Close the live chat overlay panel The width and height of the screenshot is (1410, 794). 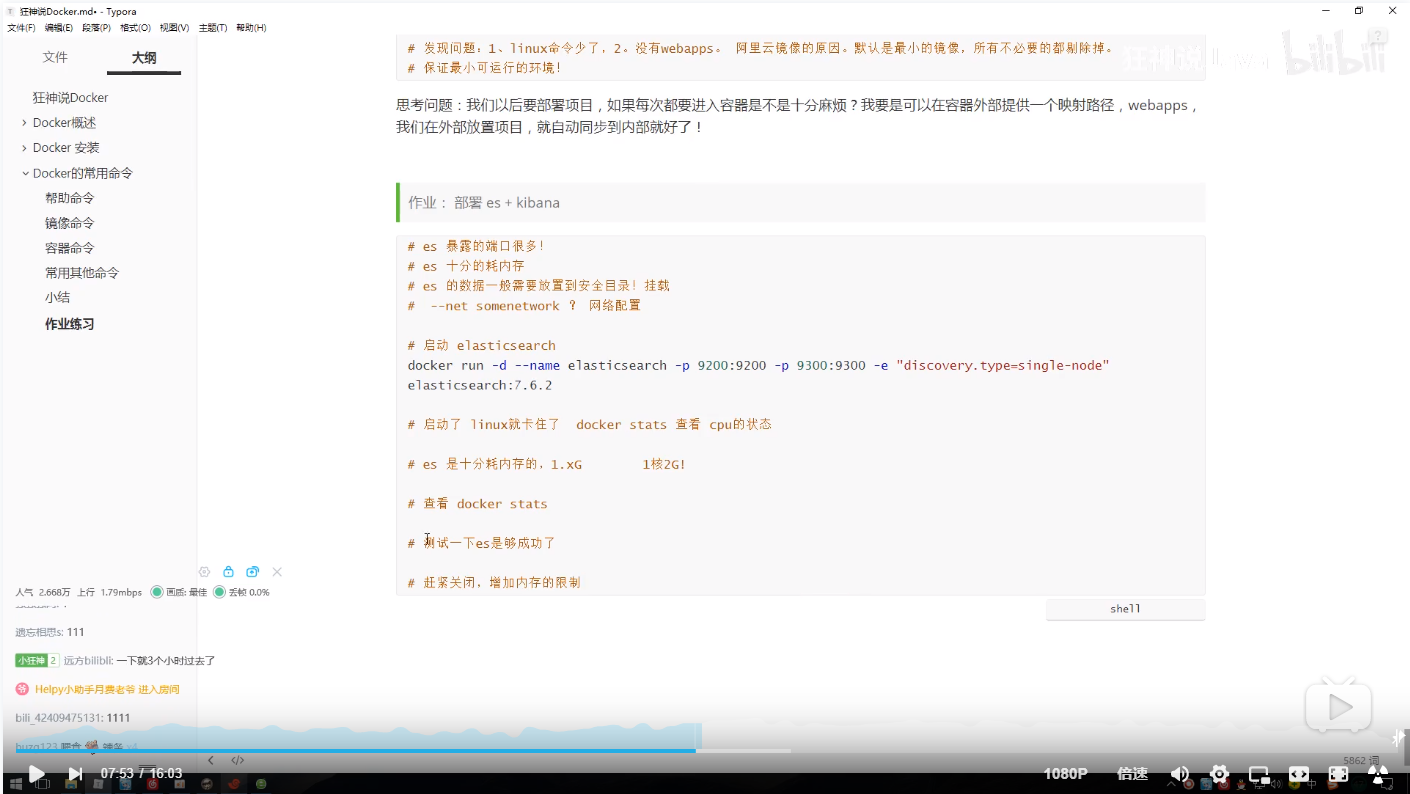click(277, 572)
